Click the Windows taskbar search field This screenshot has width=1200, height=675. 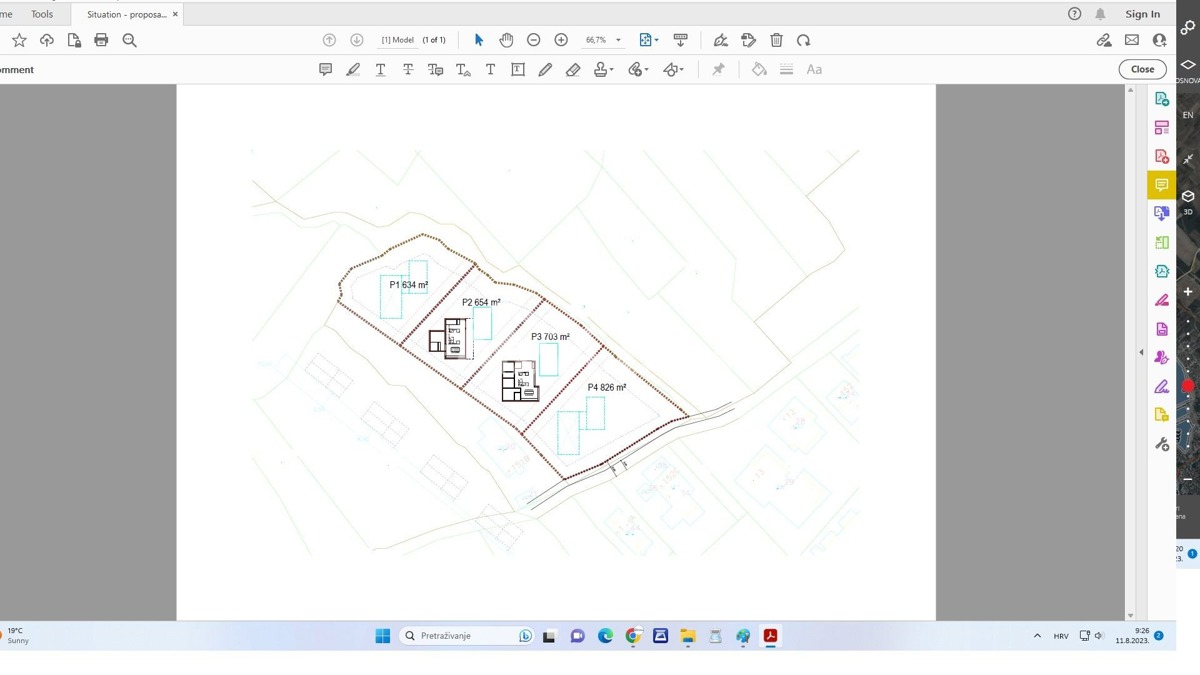(x=465, y=636)
